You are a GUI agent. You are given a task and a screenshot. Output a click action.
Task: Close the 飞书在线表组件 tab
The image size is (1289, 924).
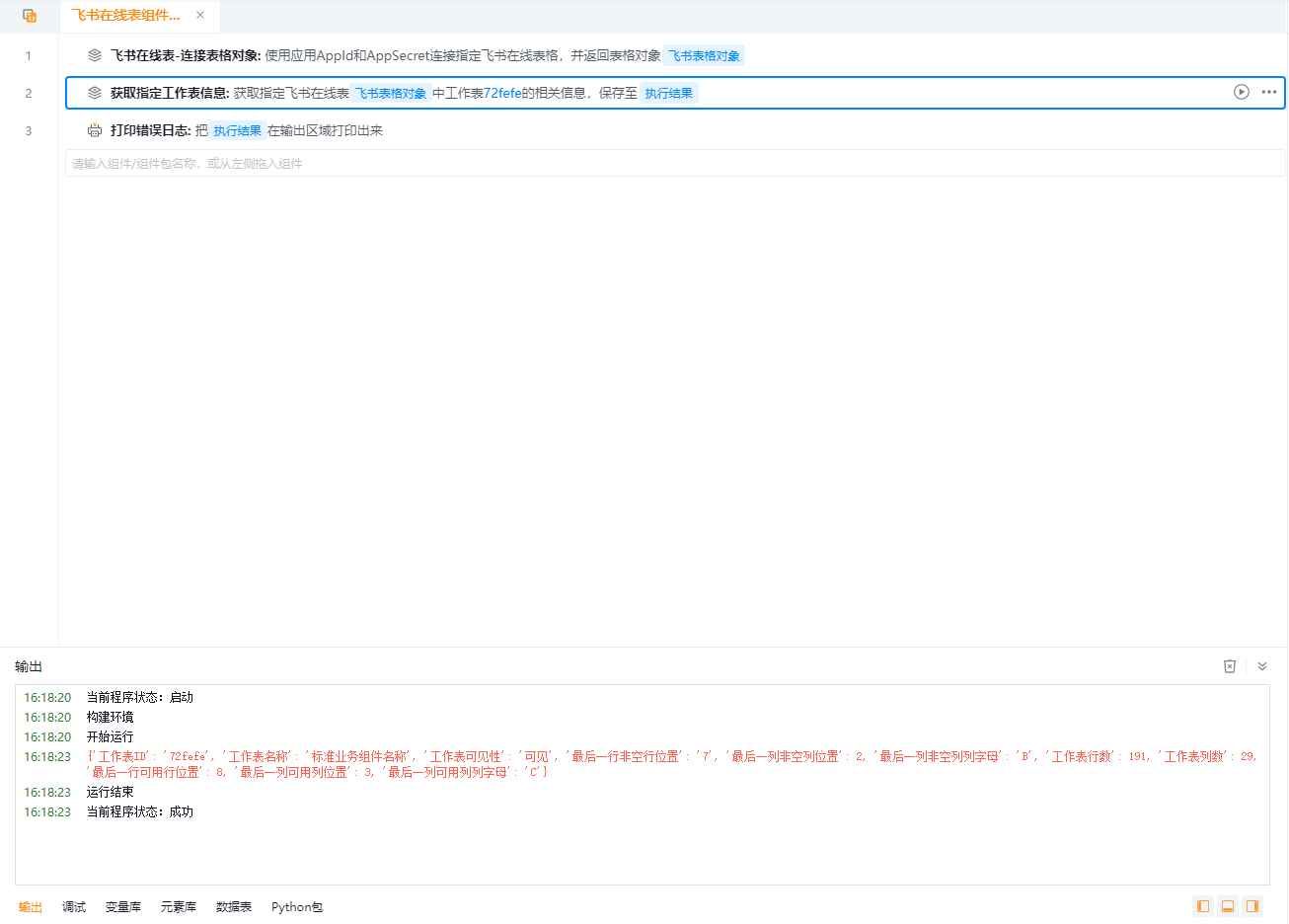coord(200,15)
